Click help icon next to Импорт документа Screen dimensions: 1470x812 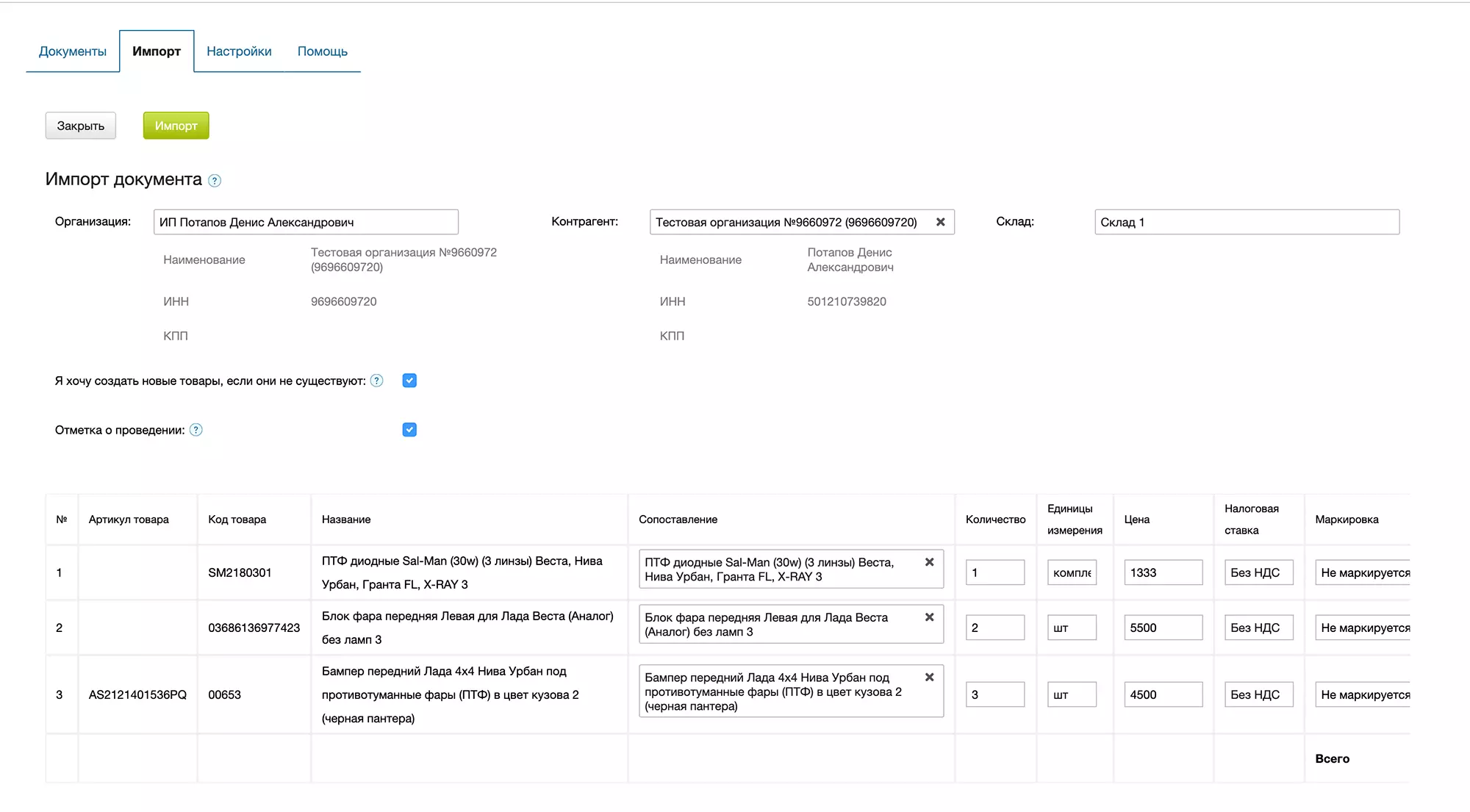point(215,181)
